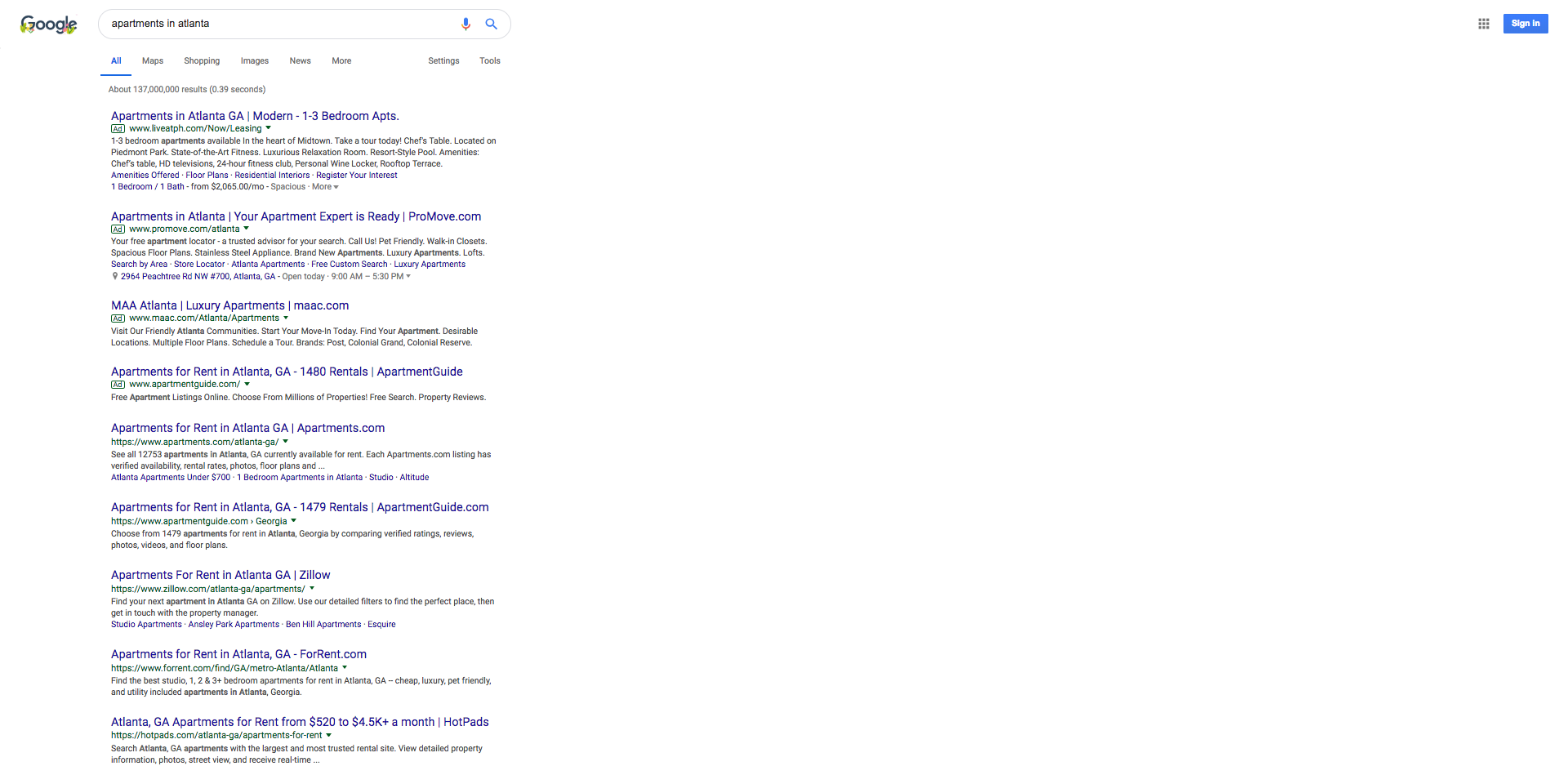This screenshot has width=1568, height=775.
Task: Click the Ad badge beside www.apartmentguide.com/
Action: [x=118, y=385]
